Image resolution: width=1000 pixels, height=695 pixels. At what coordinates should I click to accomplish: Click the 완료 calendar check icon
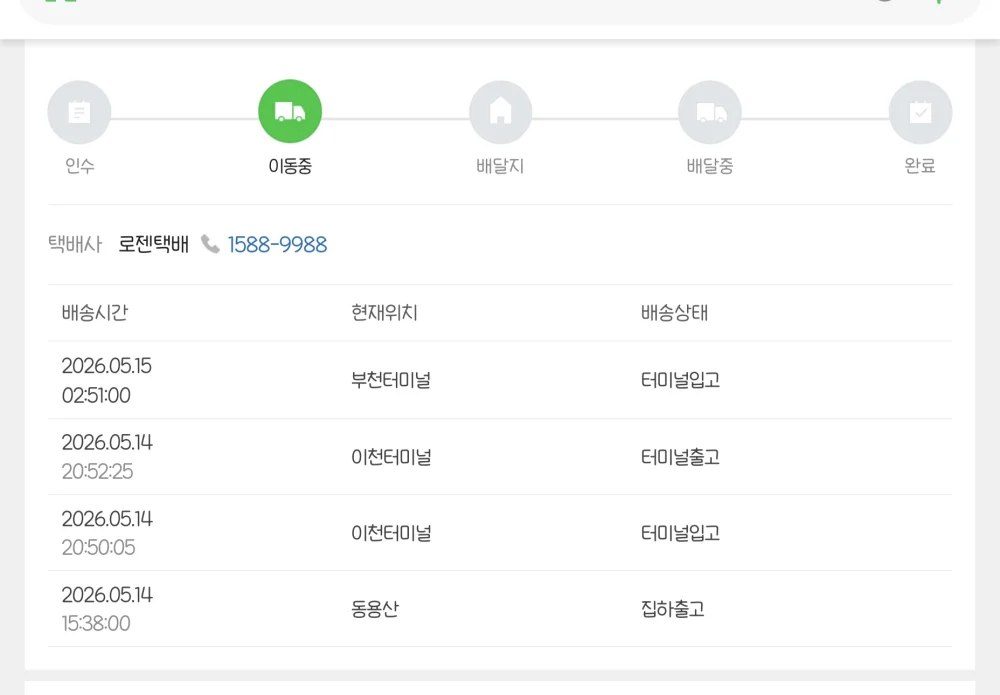pos(920,112)
